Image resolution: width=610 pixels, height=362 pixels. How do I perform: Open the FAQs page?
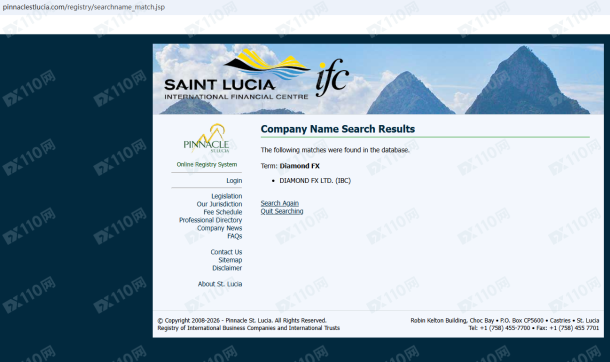[235, 236]
